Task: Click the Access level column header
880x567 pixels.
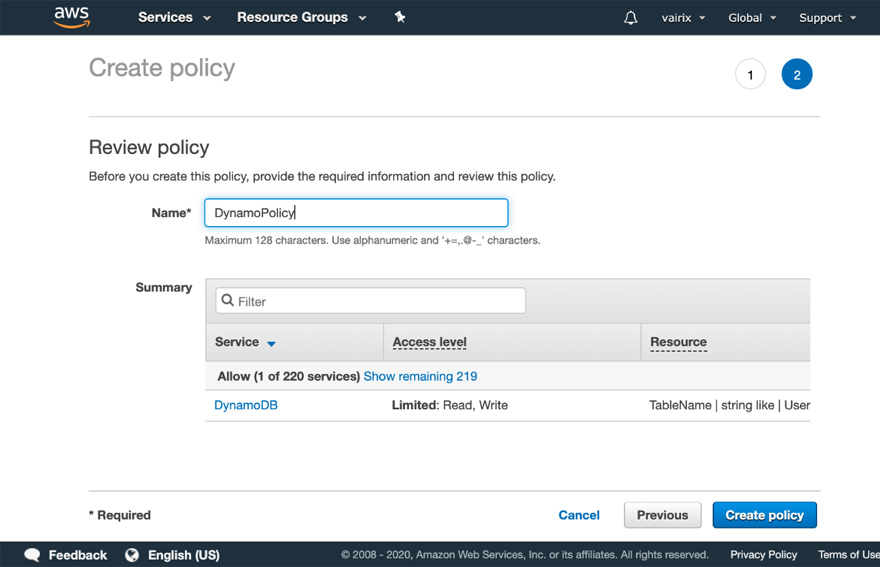Action: [x=429, y=342]
